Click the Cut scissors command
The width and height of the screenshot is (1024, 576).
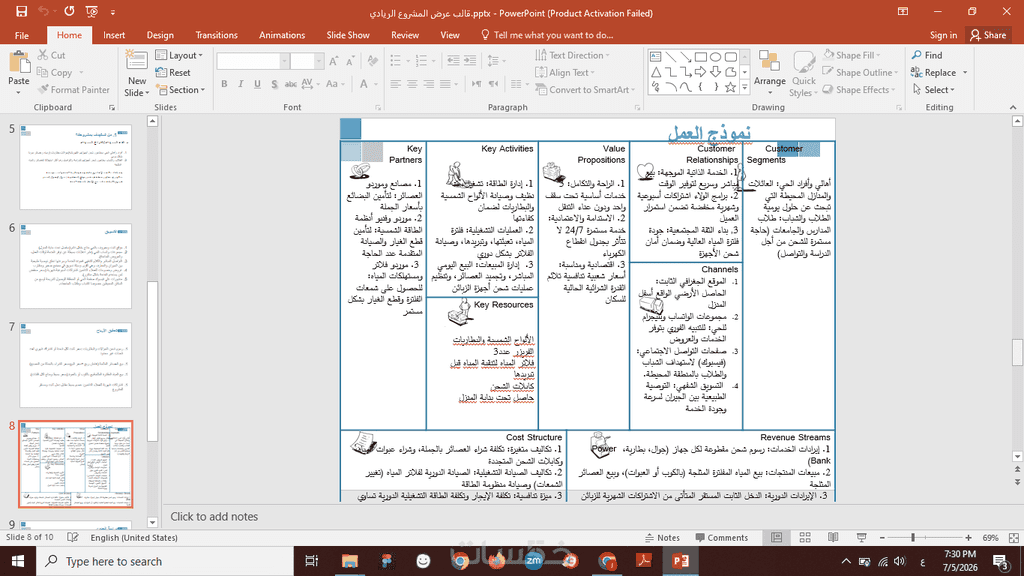click(52, 55)
